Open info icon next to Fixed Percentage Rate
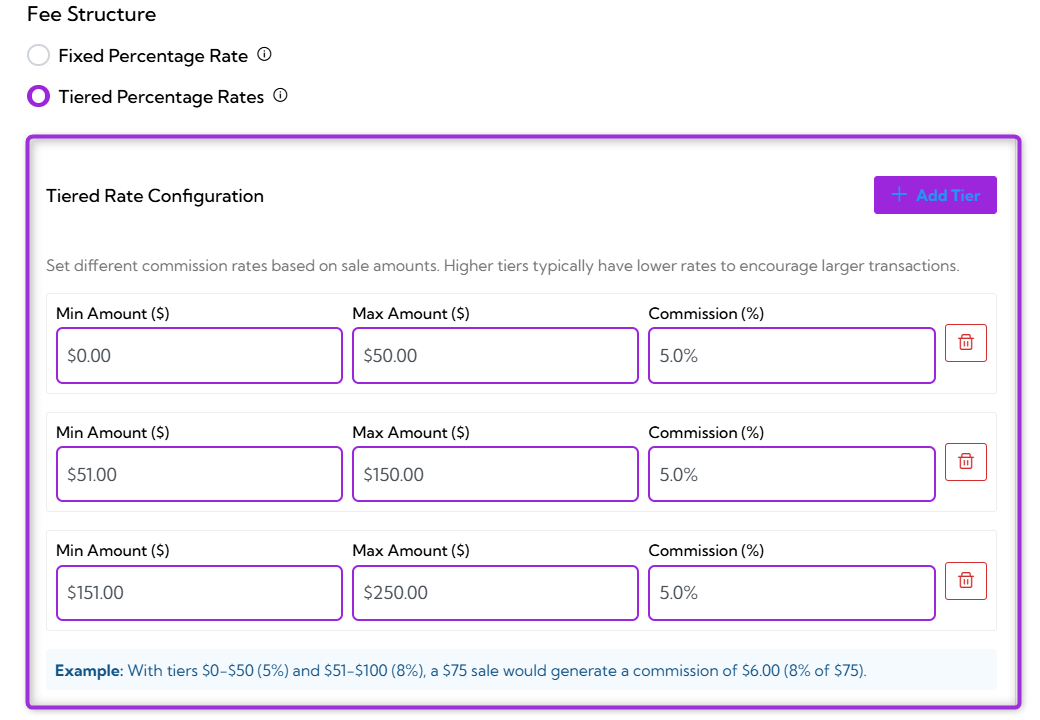The width and height of the screenshot is (1040, 720). (264, 54)
